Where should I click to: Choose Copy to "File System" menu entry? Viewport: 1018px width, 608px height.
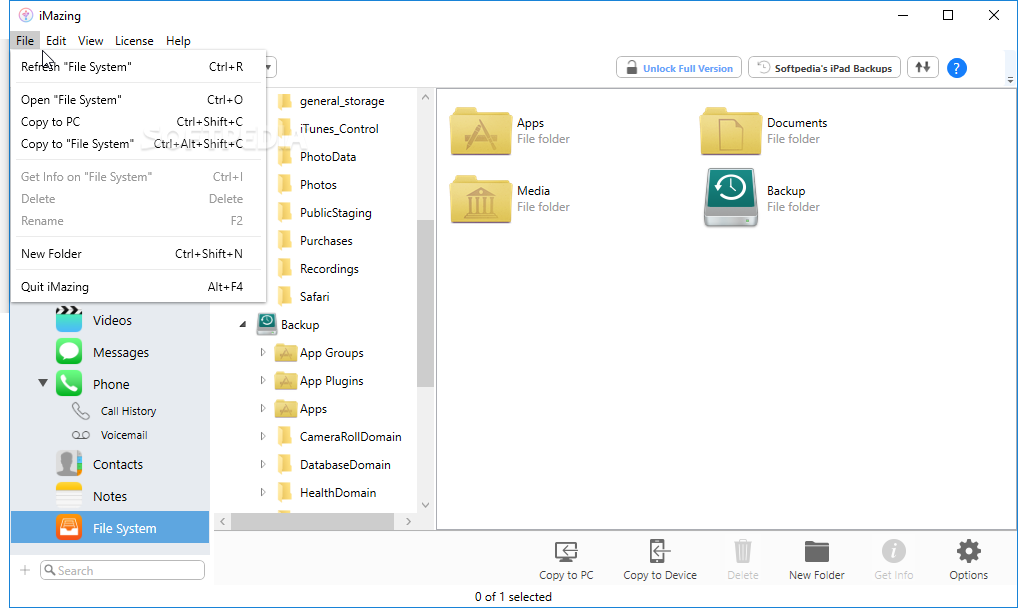138,144
